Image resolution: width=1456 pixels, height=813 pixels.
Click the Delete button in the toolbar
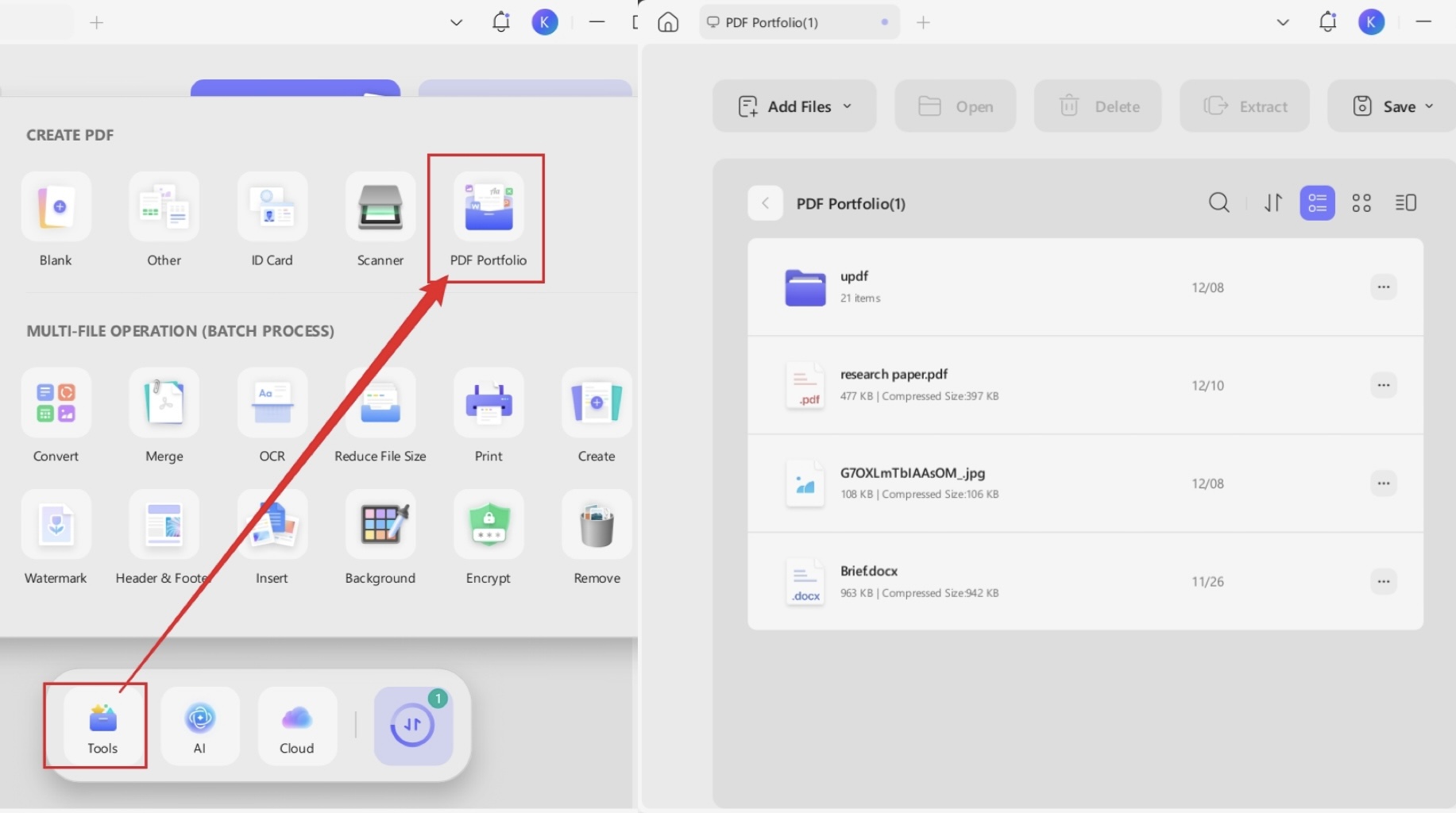tap(1098, 106)
